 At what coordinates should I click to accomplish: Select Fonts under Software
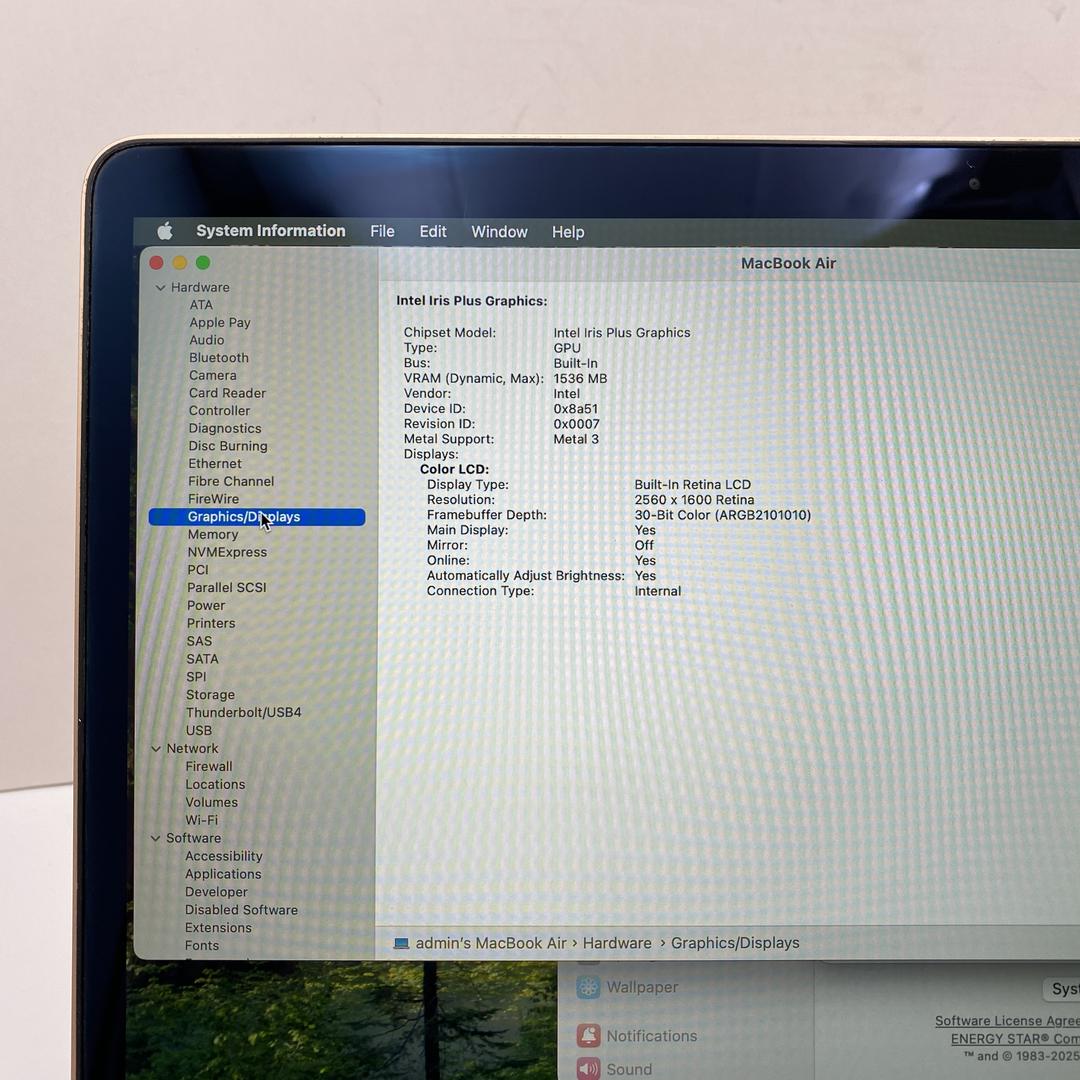tap(202, 946)
